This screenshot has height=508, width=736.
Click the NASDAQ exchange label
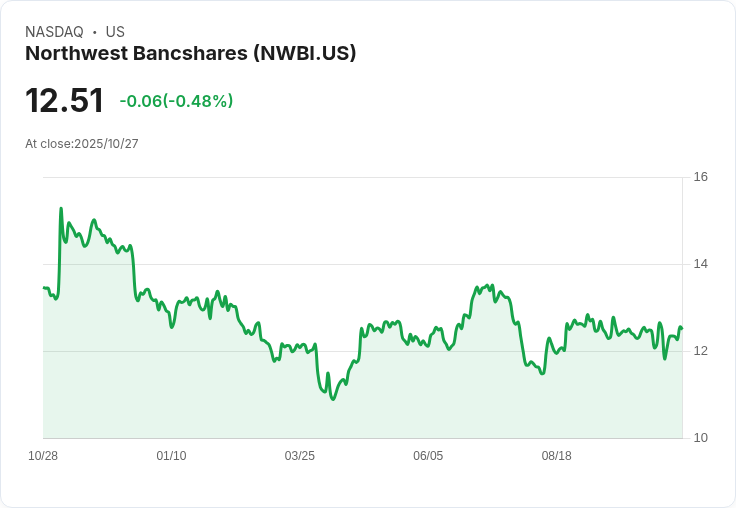pos(54,32)
